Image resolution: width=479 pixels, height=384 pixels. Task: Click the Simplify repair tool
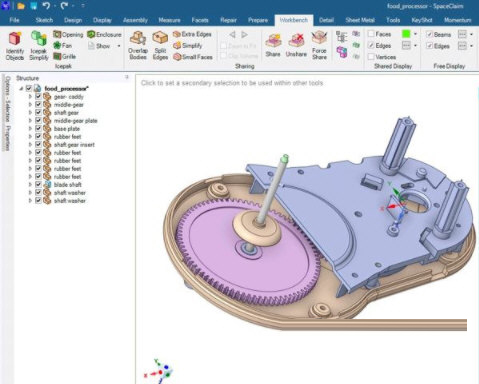pyautogui.click(x=188, y=46)
